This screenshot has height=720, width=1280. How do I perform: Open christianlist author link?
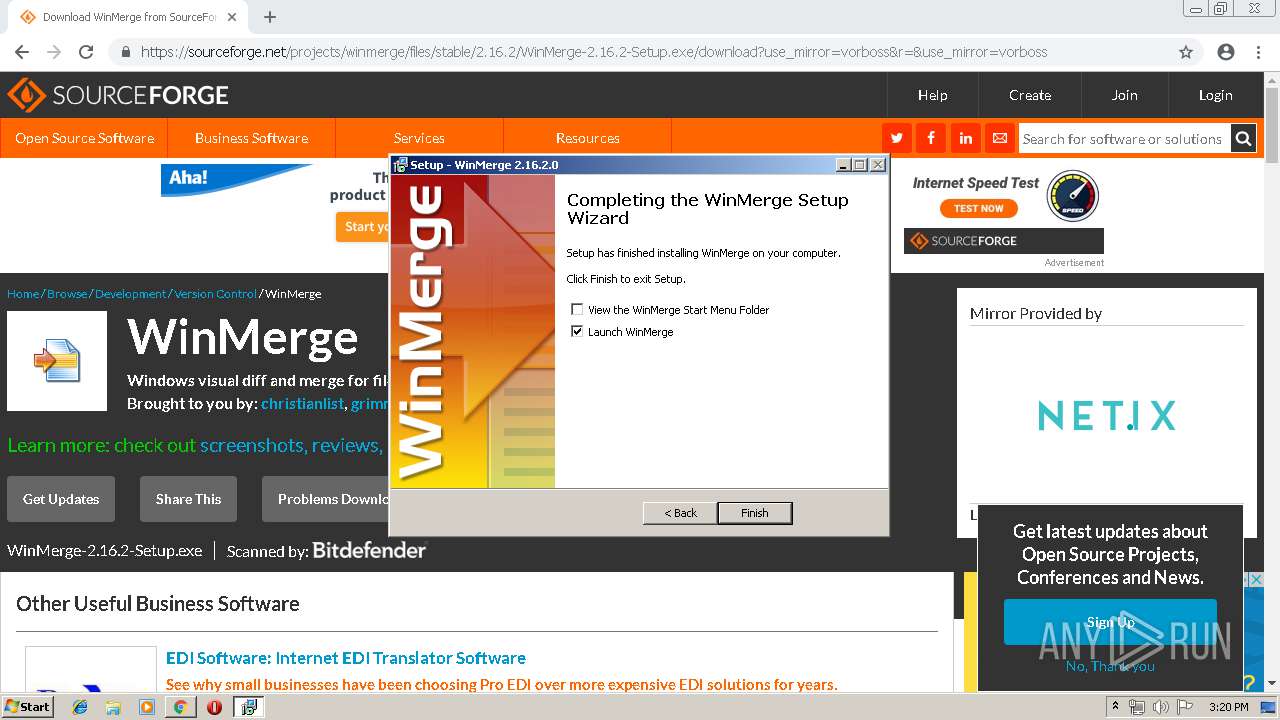(x=303, y=404)
